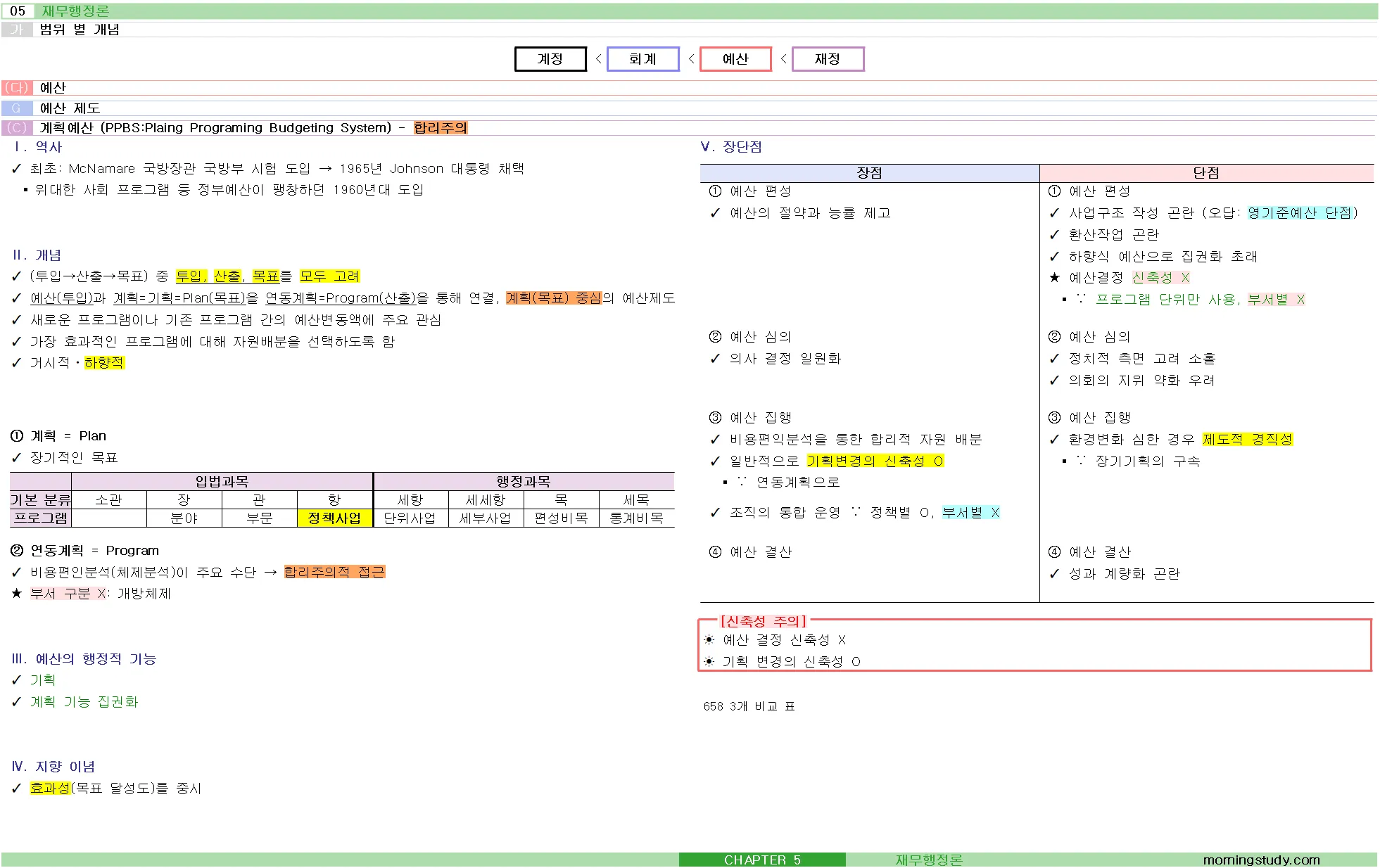This screenshot has height=868, width=1380.
Task: Click the 658 3개 비교 표 note
Action: [x=749, y=706]
